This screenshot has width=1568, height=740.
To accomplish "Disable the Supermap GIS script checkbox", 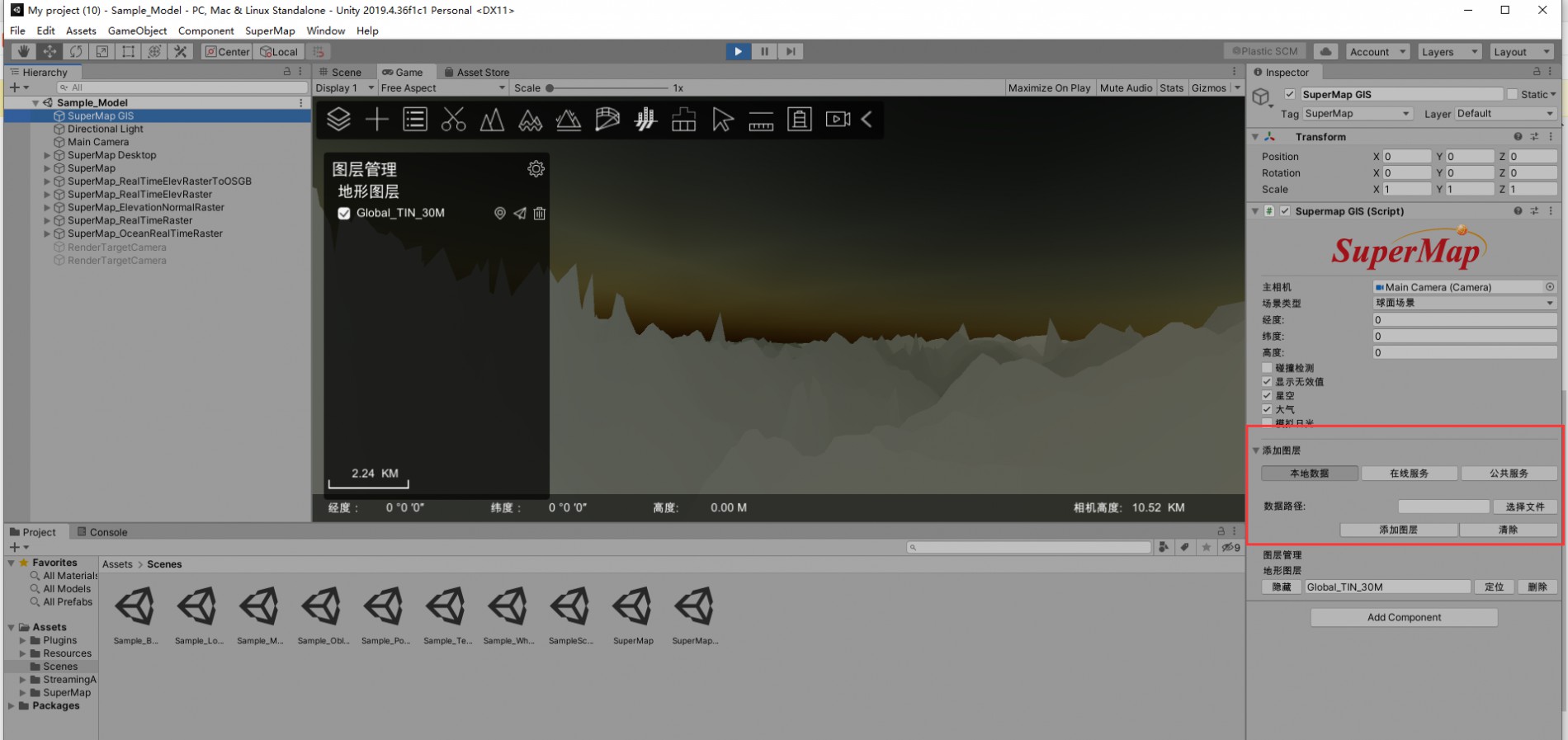I will (x=1285, y=211).
